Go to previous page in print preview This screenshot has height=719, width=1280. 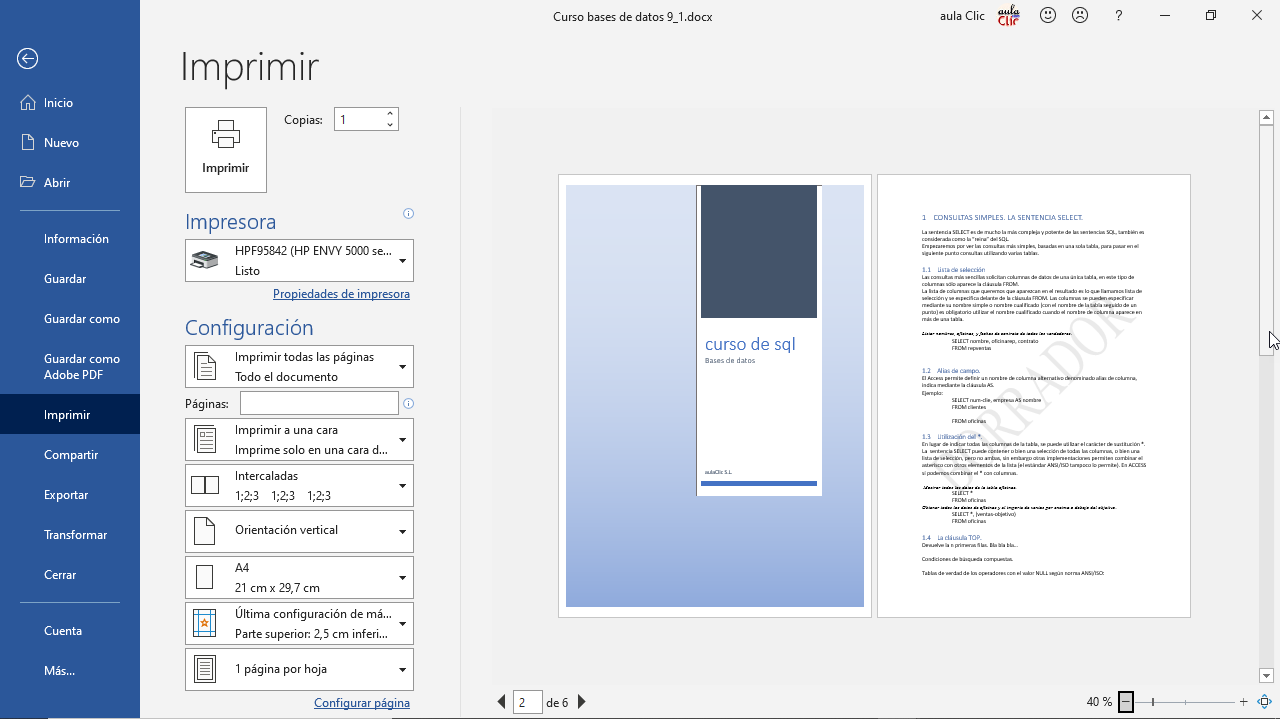[502, 703]
